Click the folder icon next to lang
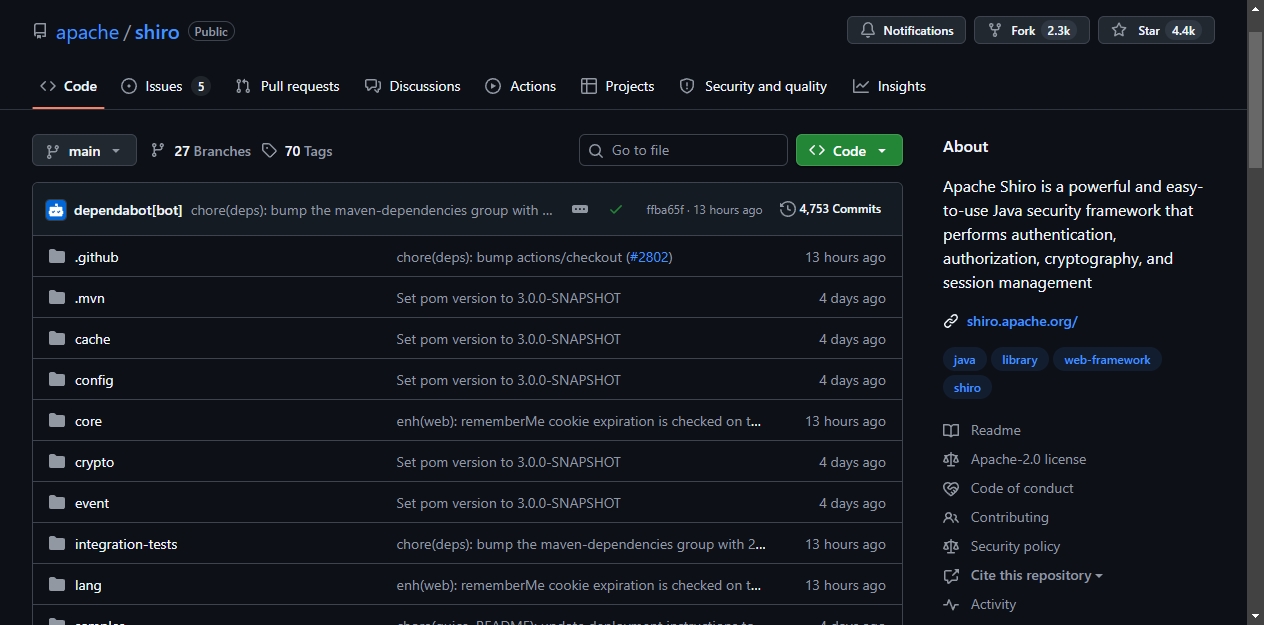Viewport: 1264px width, 625px height. pos(57,585)
